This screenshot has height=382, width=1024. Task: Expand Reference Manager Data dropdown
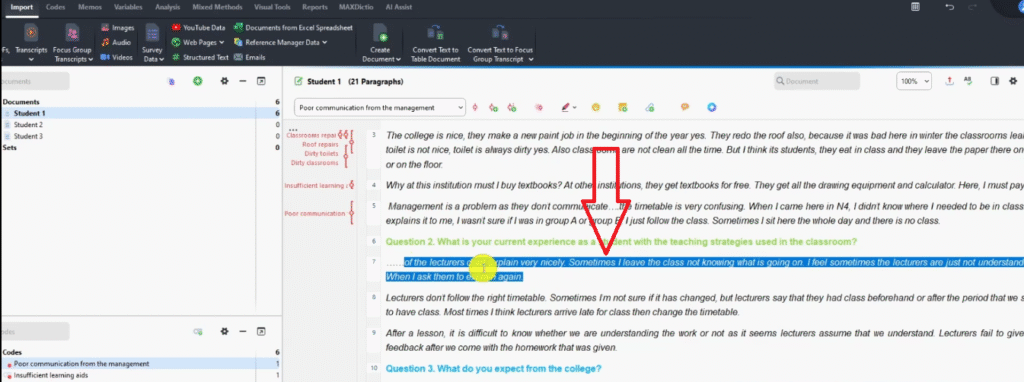tap(280, 42)
